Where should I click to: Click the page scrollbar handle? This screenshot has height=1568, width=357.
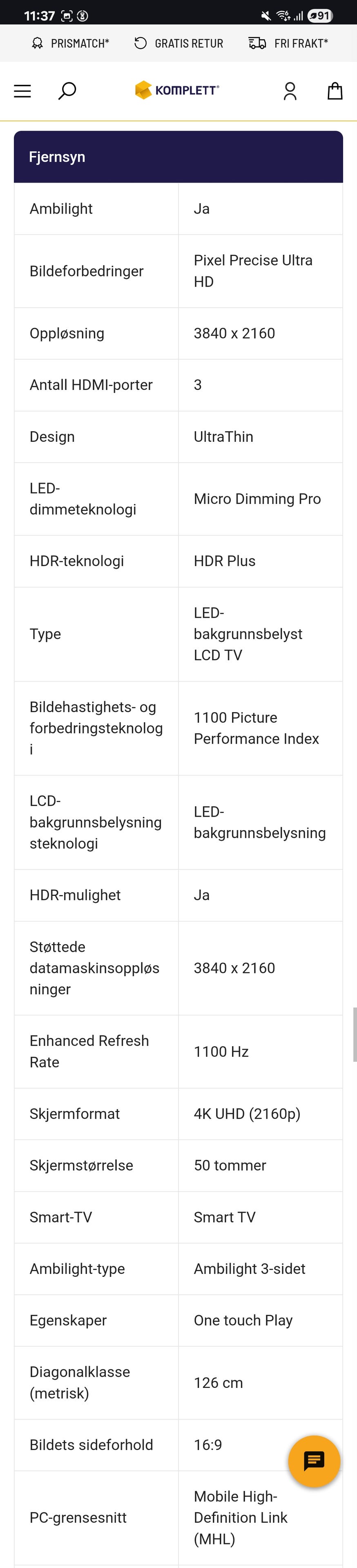pyautogui.click(x=355, y=1034)
